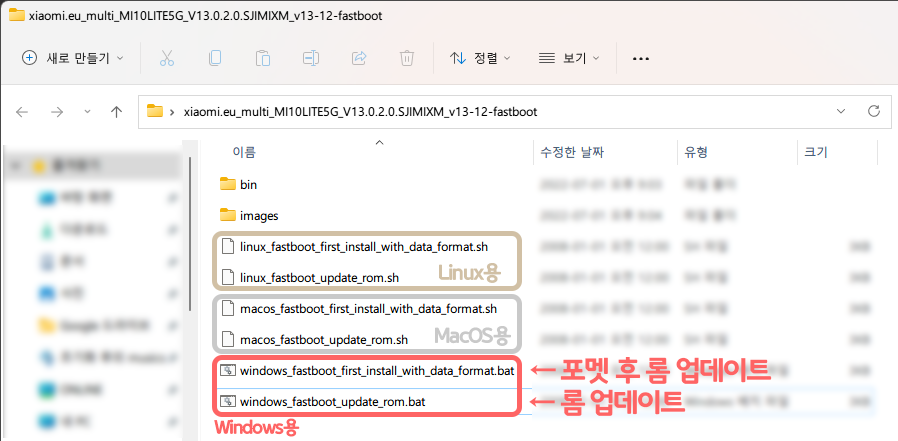Click windows_fastboot_first_install batch file icon
Screen dimensions: 898x441
pos(229,371)
